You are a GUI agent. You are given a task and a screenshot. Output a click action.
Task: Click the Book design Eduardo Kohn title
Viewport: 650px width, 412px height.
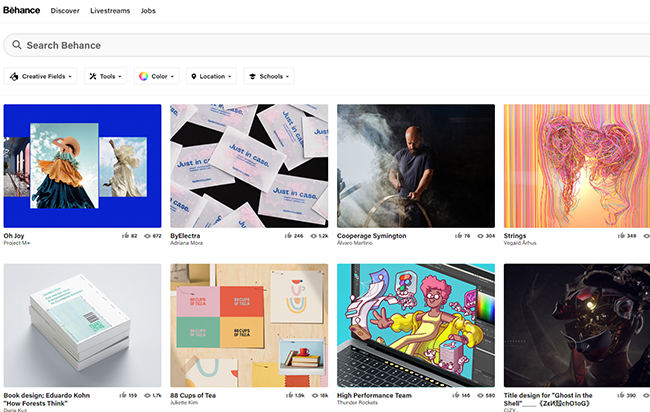[47, 399]
